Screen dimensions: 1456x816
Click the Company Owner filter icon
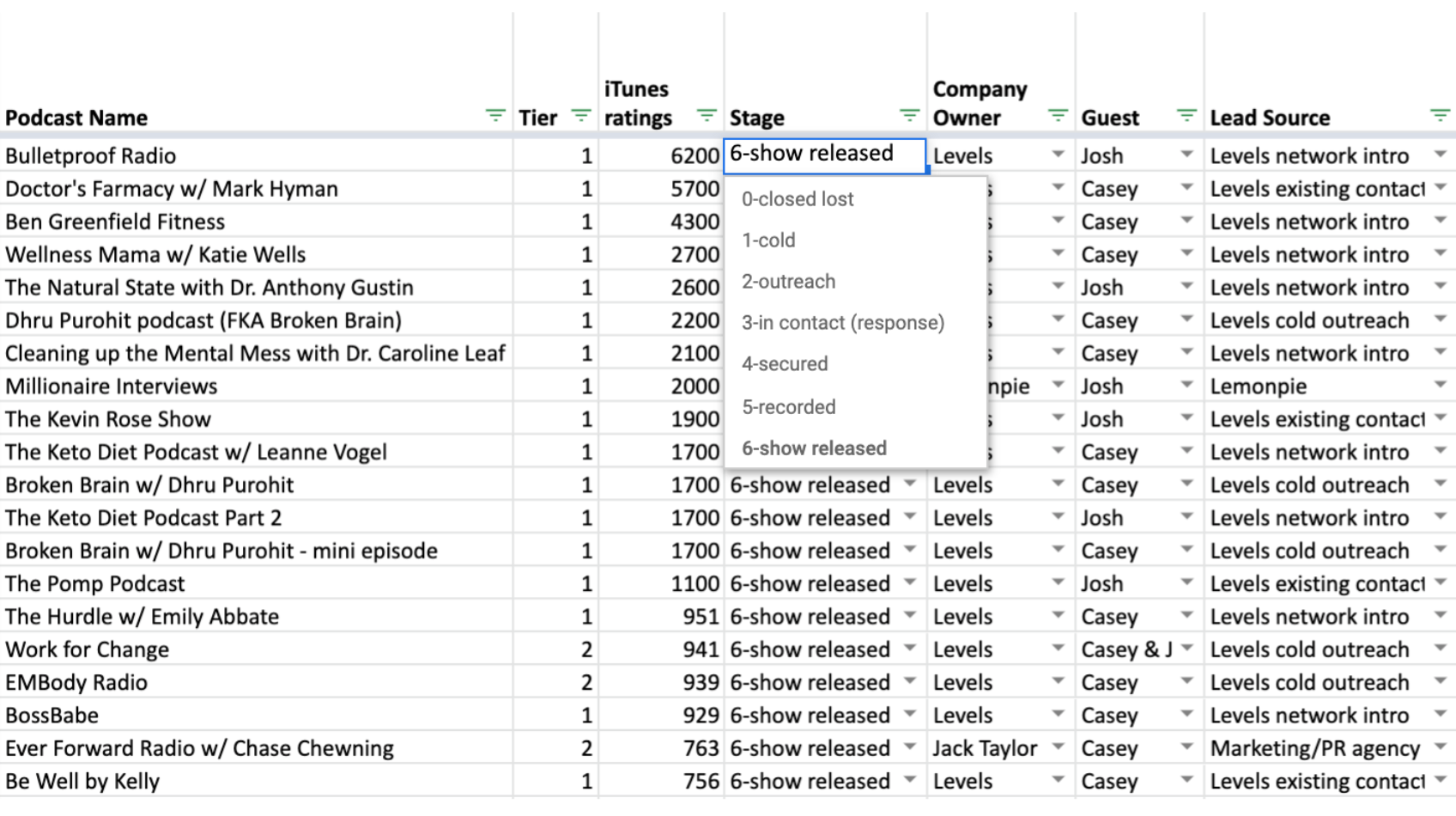click(1058, 116)
